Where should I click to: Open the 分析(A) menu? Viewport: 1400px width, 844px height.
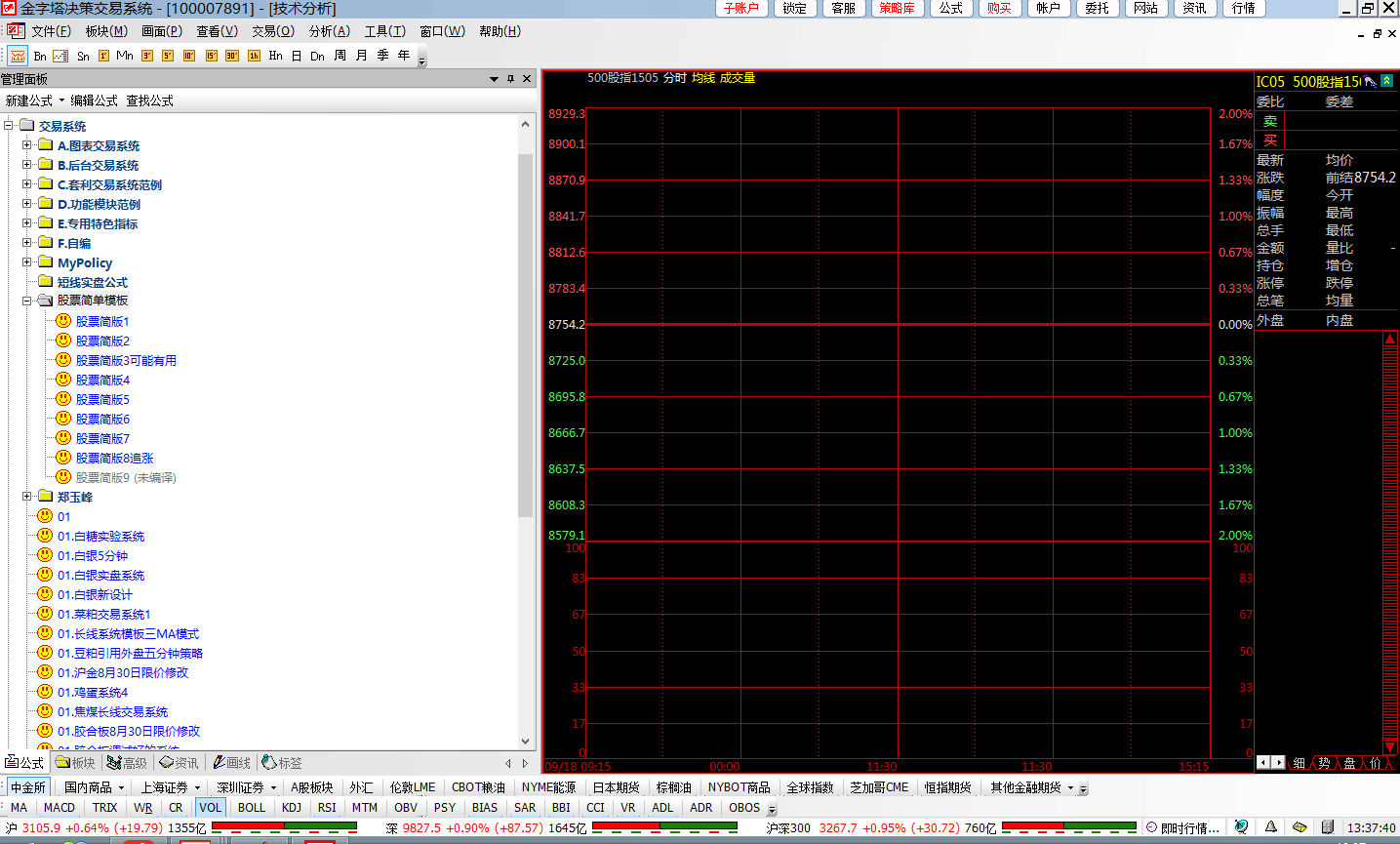(330, 31)
